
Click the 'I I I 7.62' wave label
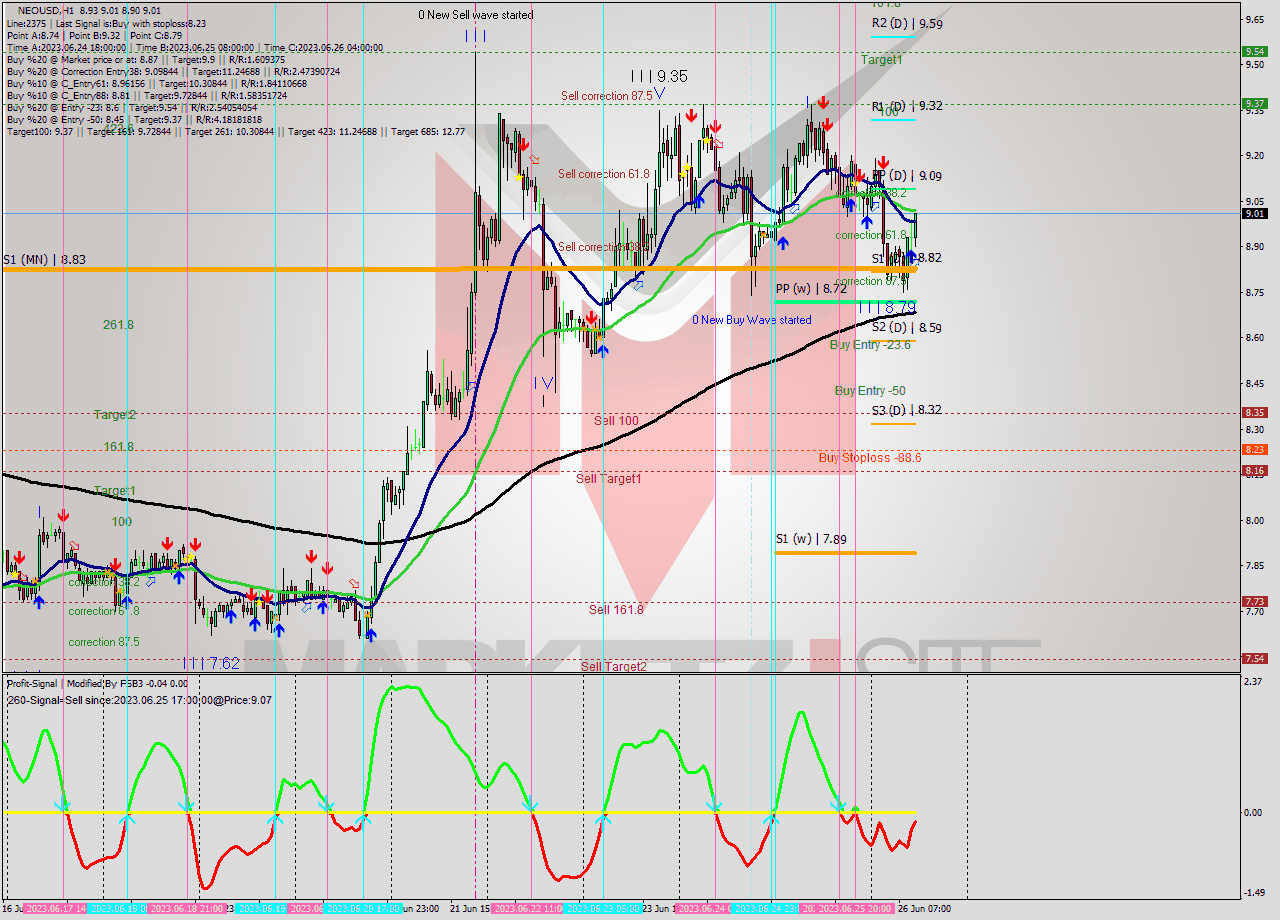coord(211,662)
